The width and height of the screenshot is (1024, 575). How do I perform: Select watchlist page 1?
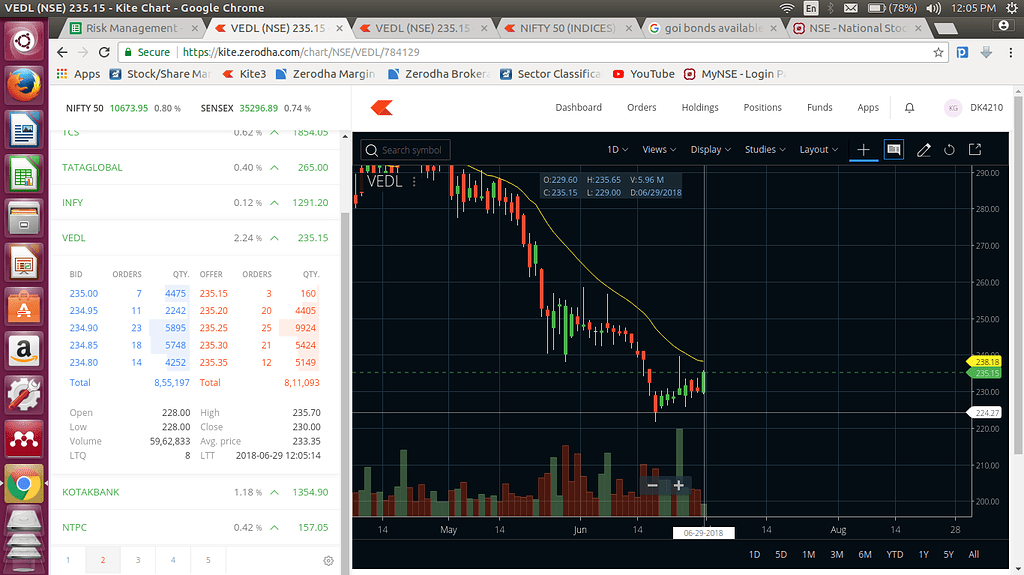tap(68, 560)
